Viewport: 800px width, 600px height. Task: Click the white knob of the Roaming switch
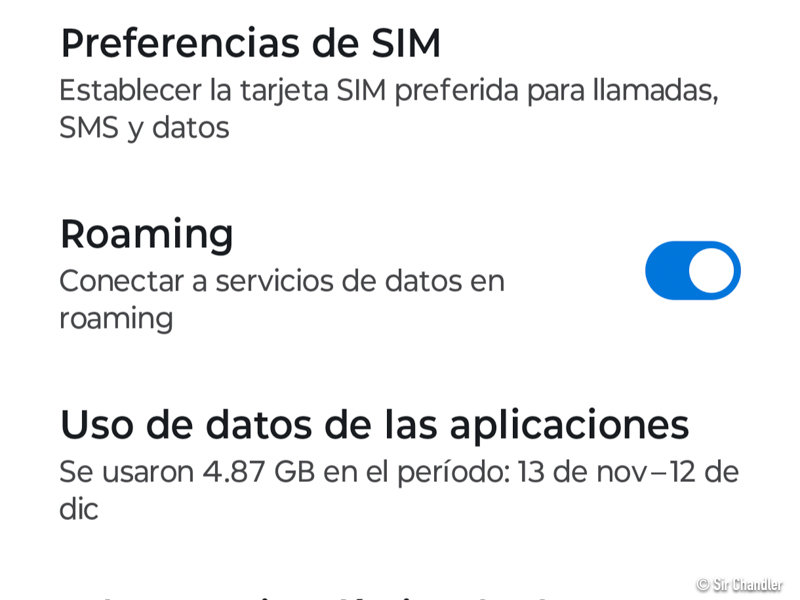(x=711, y=271)
